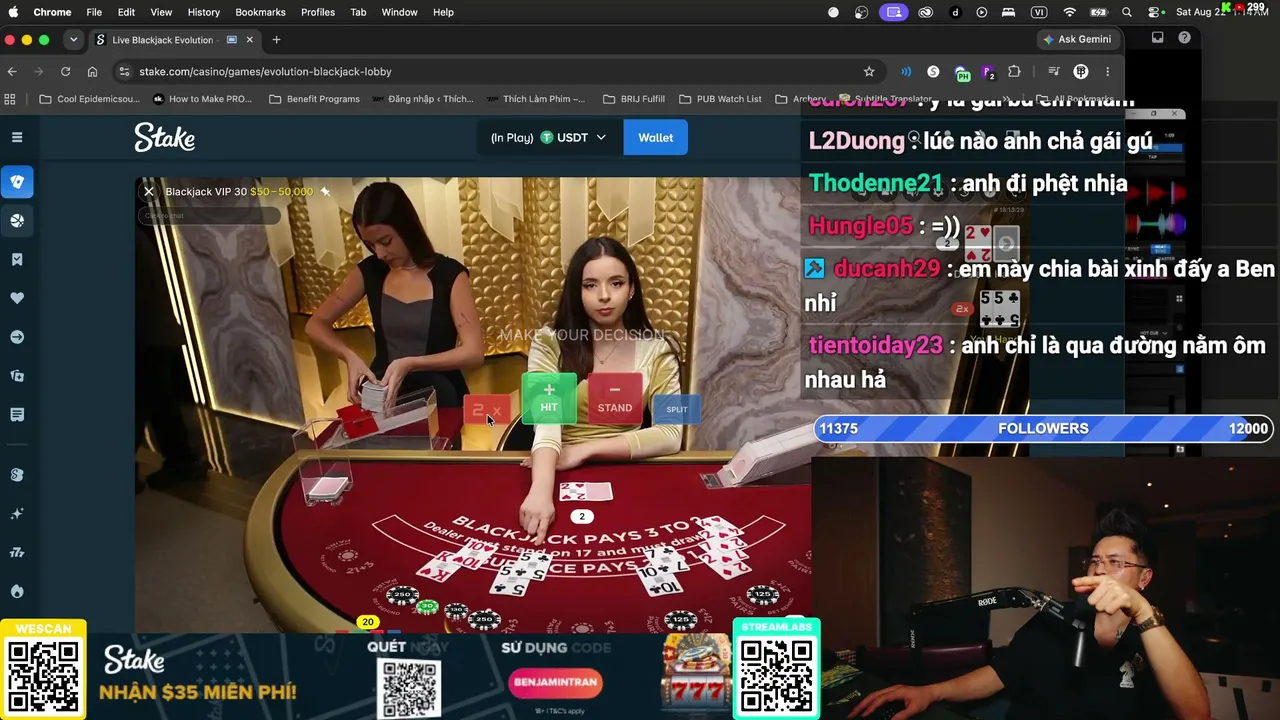Open the chat-message icon in Stake sidebar
The image size is (1280, 720).
(17, 414)
